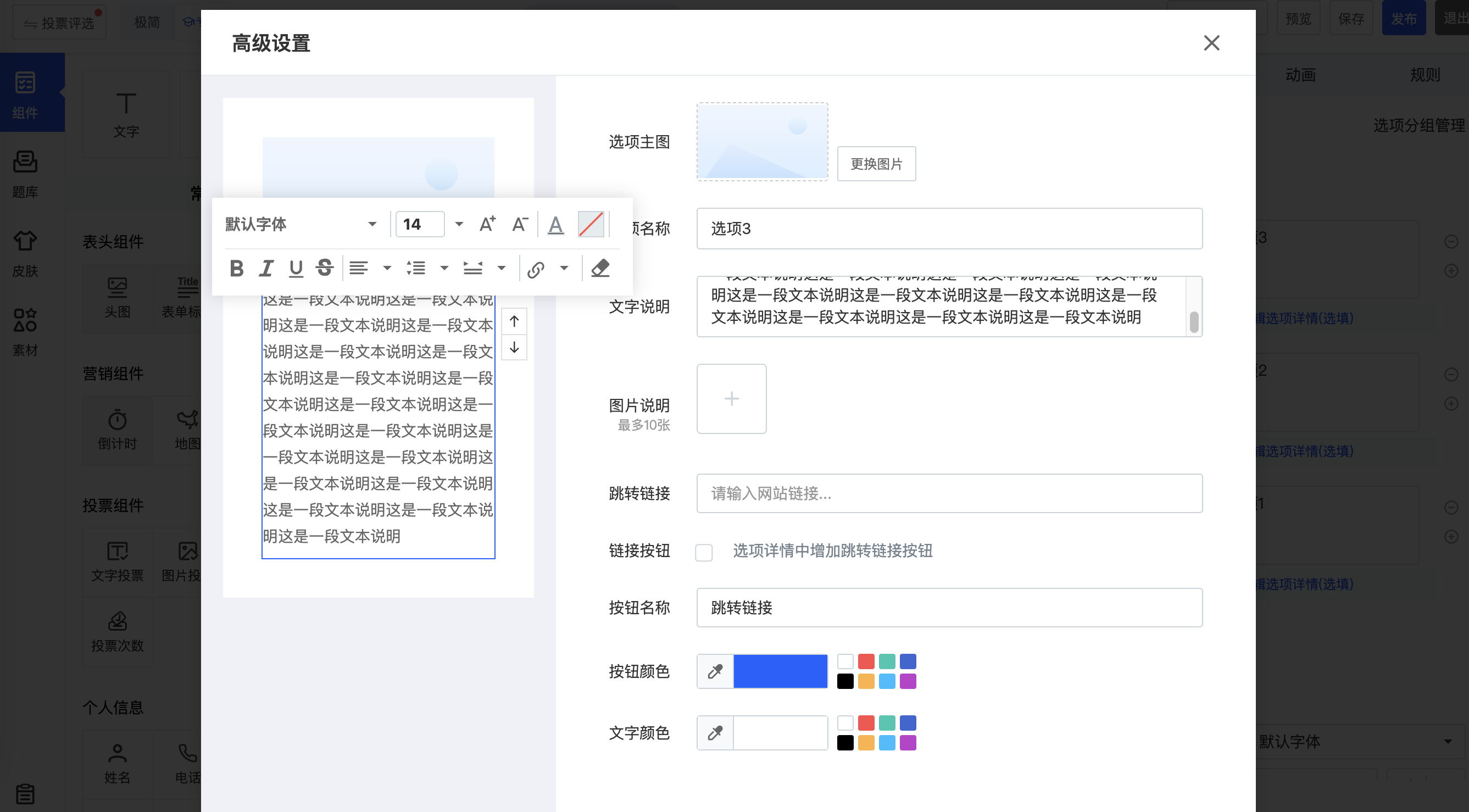Click the line spacing icon
Image resolution: width=1469 pixels, height=812 pixels.
pyautogui.click(x=416, y=268)
